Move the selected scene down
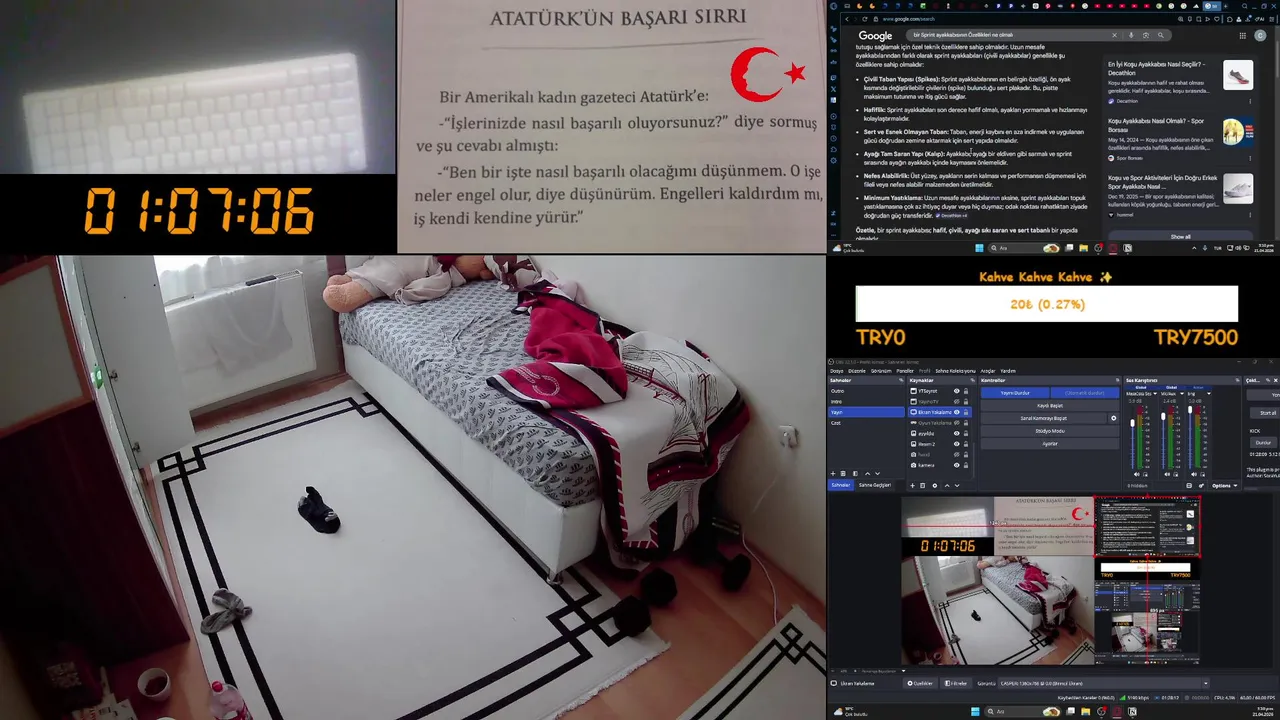 877,474
